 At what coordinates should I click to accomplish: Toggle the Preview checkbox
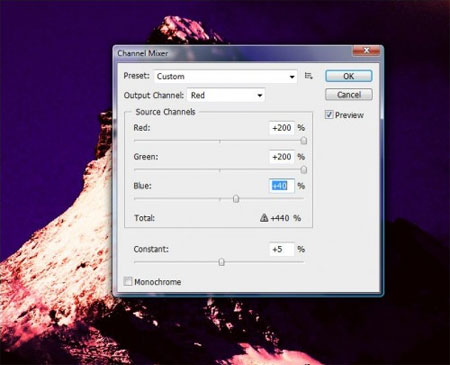329,115
